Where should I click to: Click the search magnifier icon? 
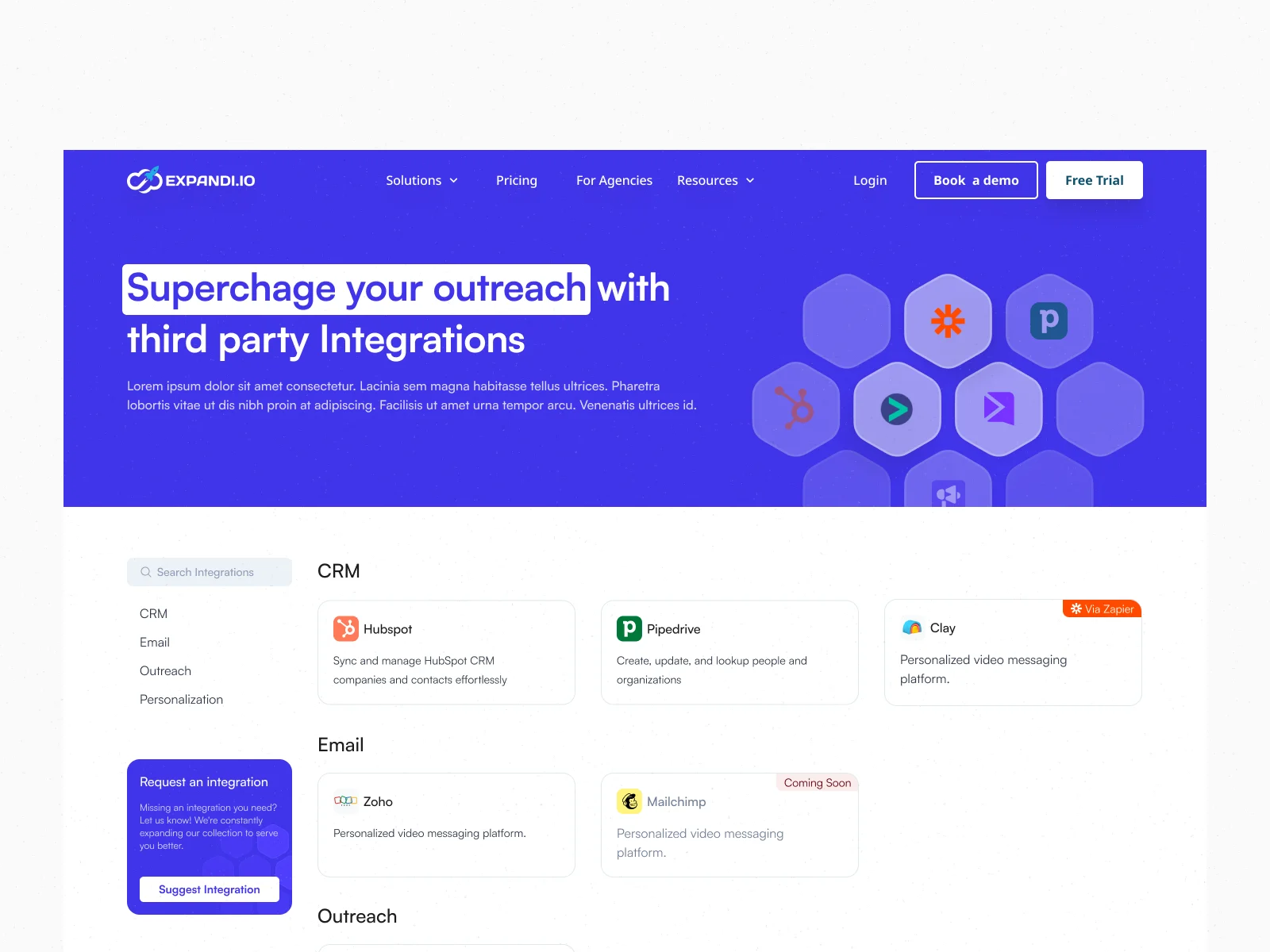click(146, 572)
